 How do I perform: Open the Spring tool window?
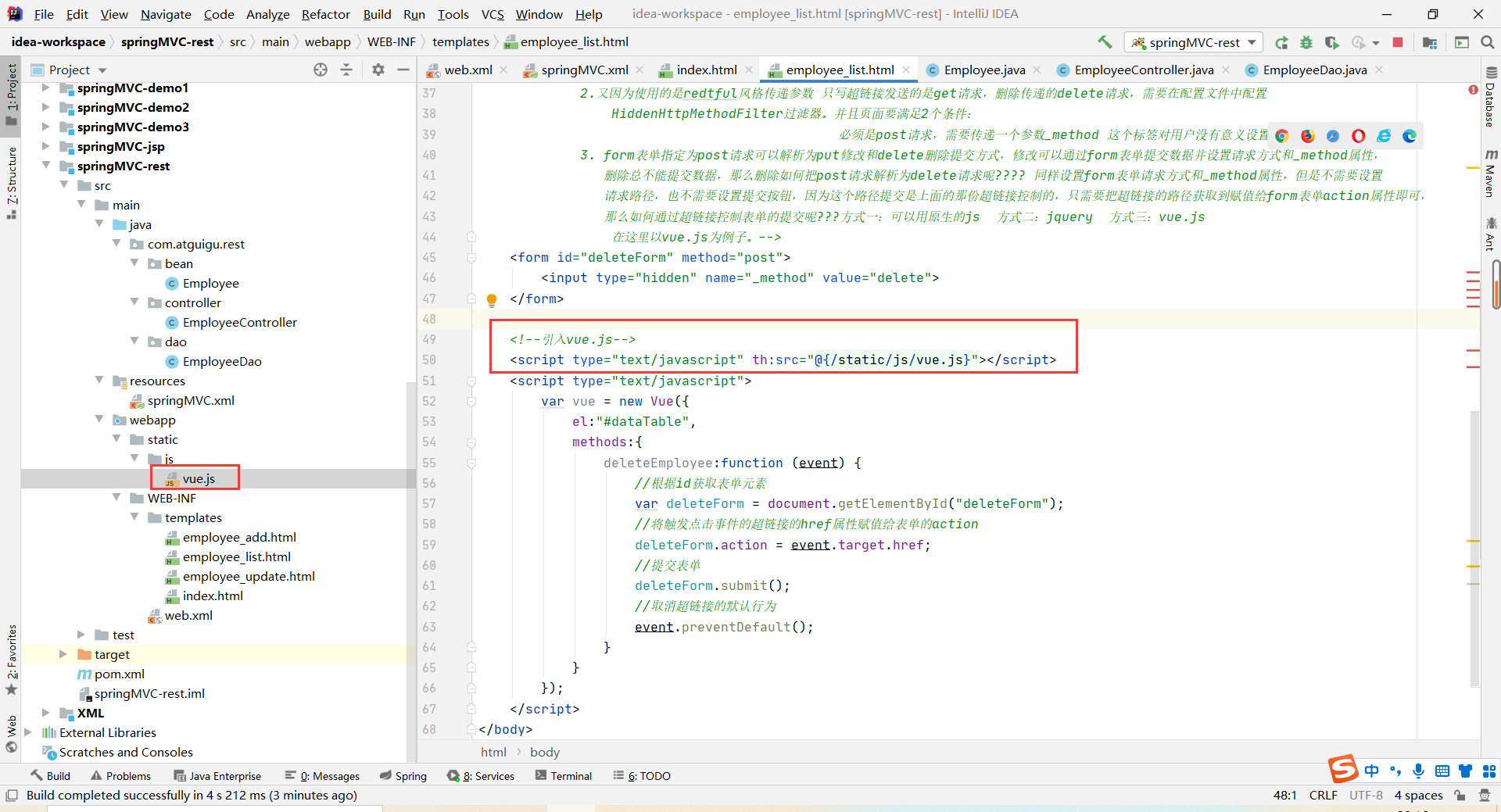click(403, 776)
